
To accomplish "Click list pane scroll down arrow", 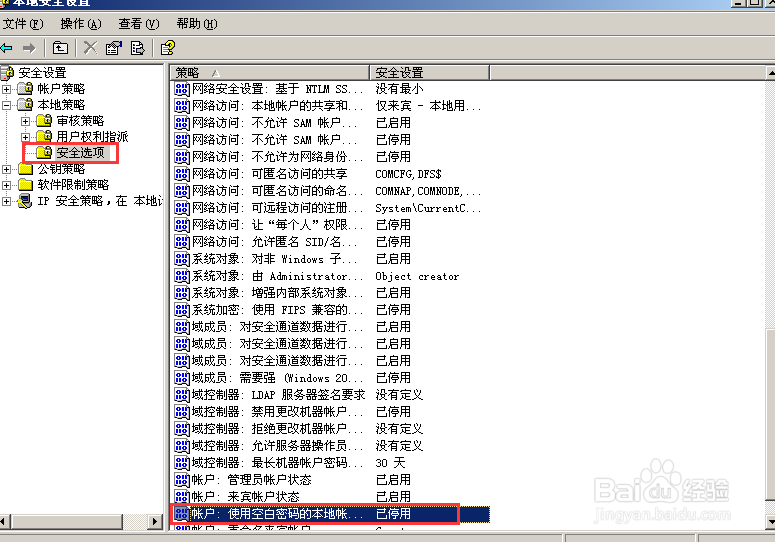I will point(770,521).
